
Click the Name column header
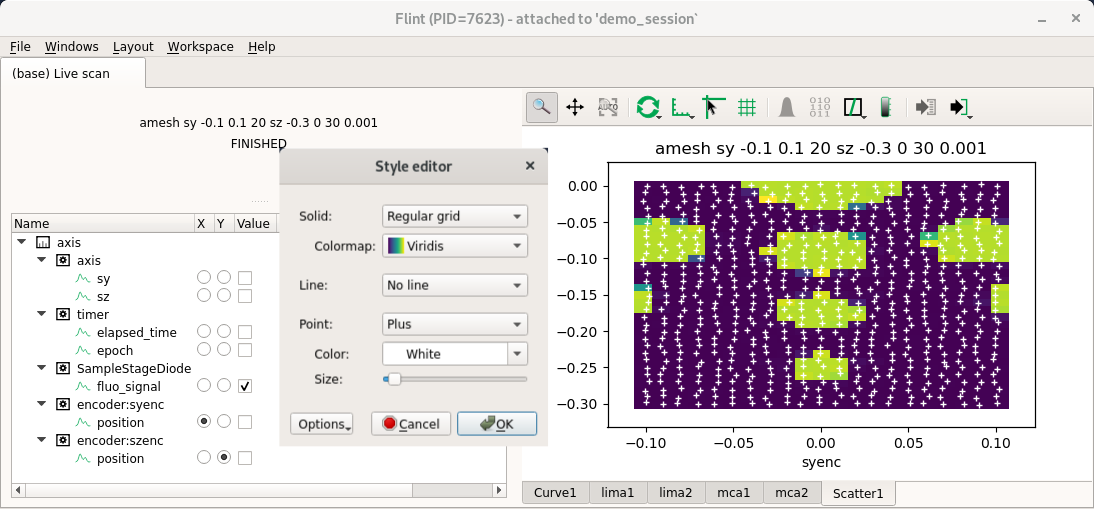click(103, 224)
